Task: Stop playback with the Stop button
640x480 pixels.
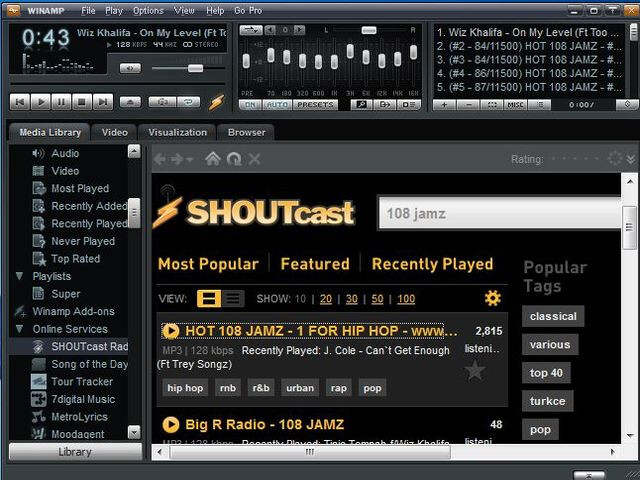Action: (82, 102)
